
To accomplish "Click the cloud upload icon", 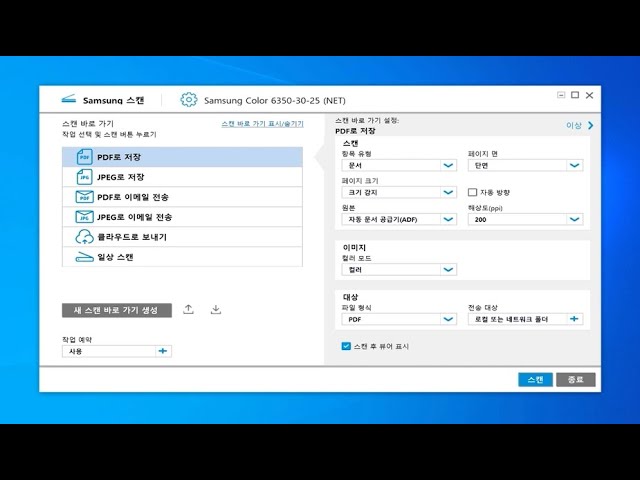I will pyautogui.click(x=84, y=237).
